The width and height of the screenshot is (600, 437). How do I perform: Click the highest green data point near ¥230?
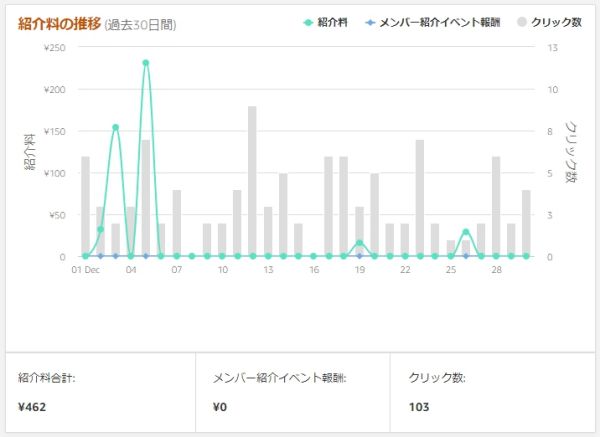tap(145, 63)
